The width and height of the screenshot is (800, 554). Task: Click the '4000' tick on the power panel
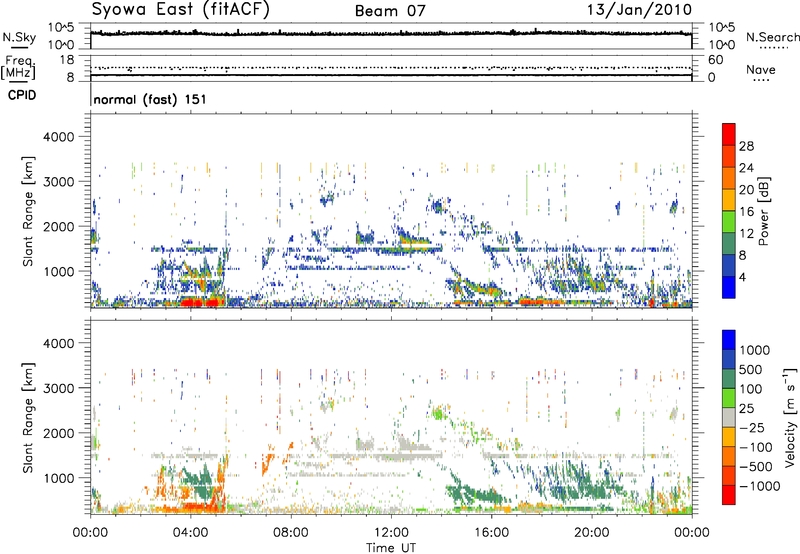click(x=59, y=137)
